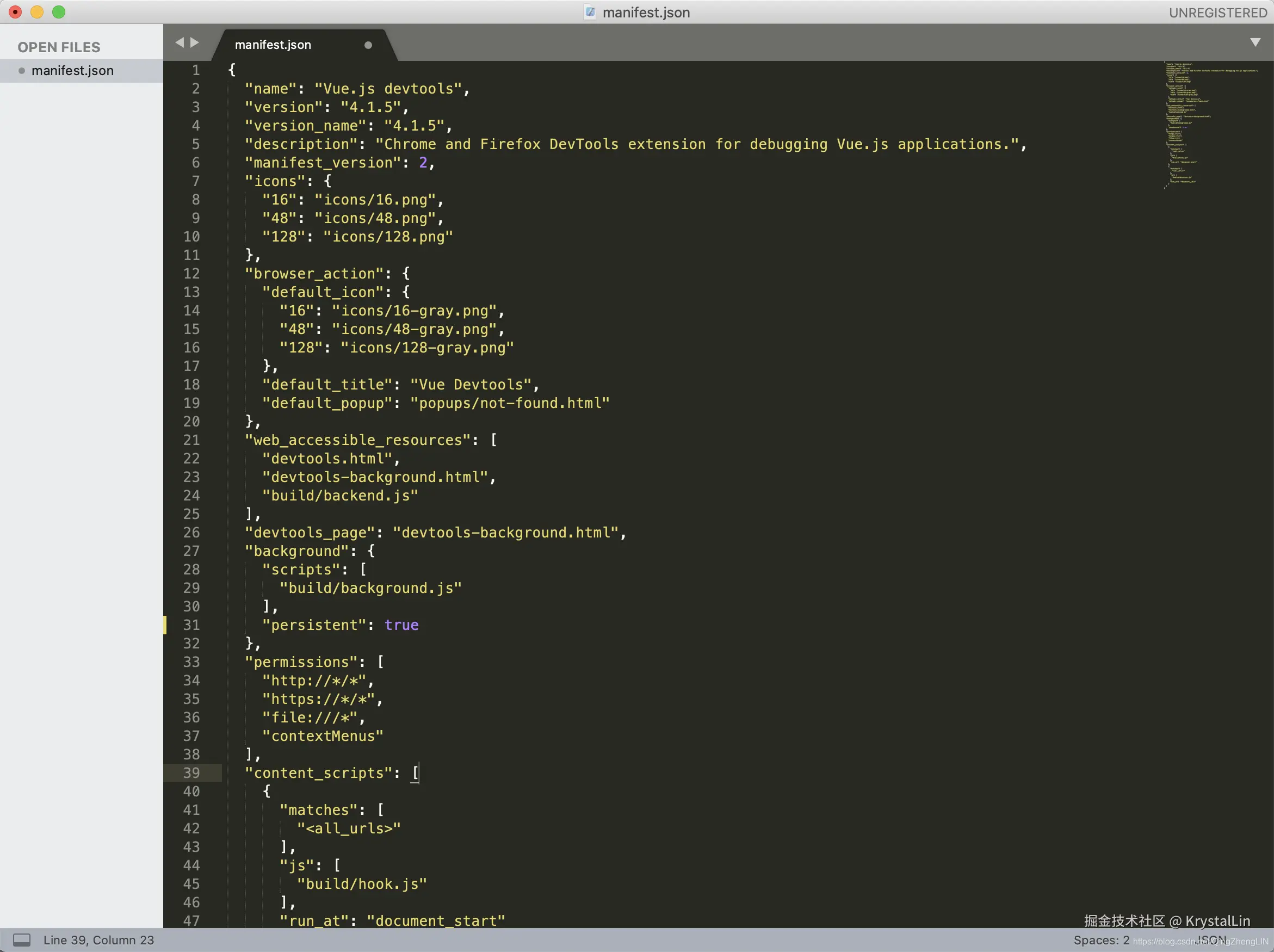Click unsaved dot next to manifest.json in sidebar
The image size is (1274, 952).
[22, 71]
